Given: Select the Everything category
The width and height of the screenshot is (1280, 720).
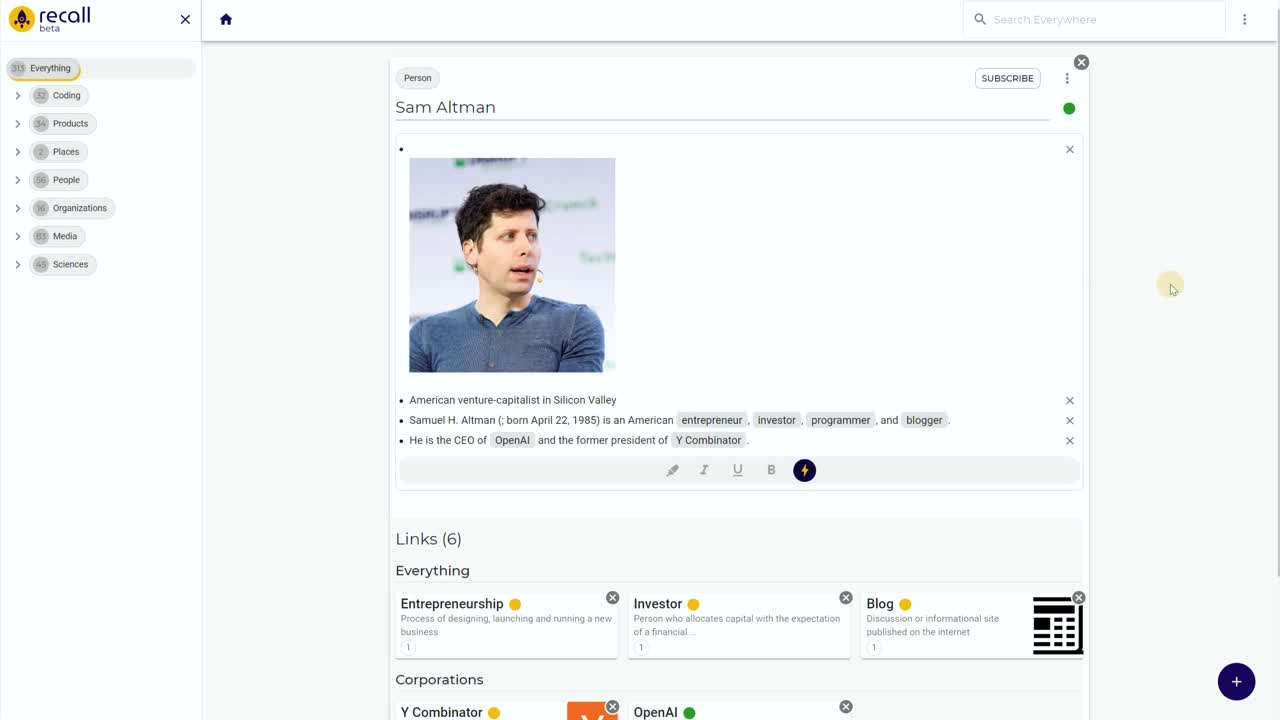Looking at the screenshot, I should point(43,68).
